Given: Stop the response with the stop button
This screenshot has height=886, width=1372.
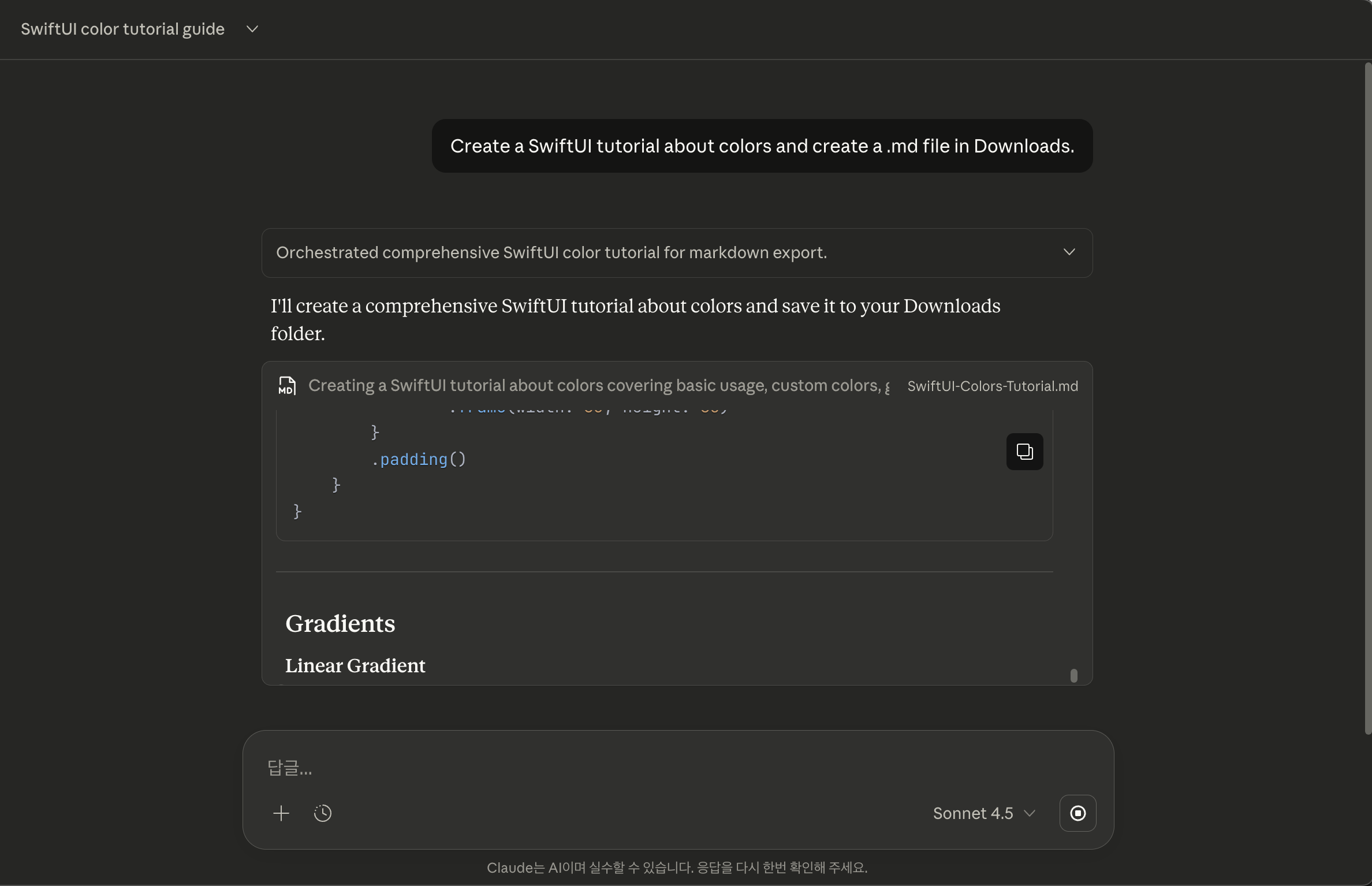Looking at the screenshot, I should point(1078,813).
